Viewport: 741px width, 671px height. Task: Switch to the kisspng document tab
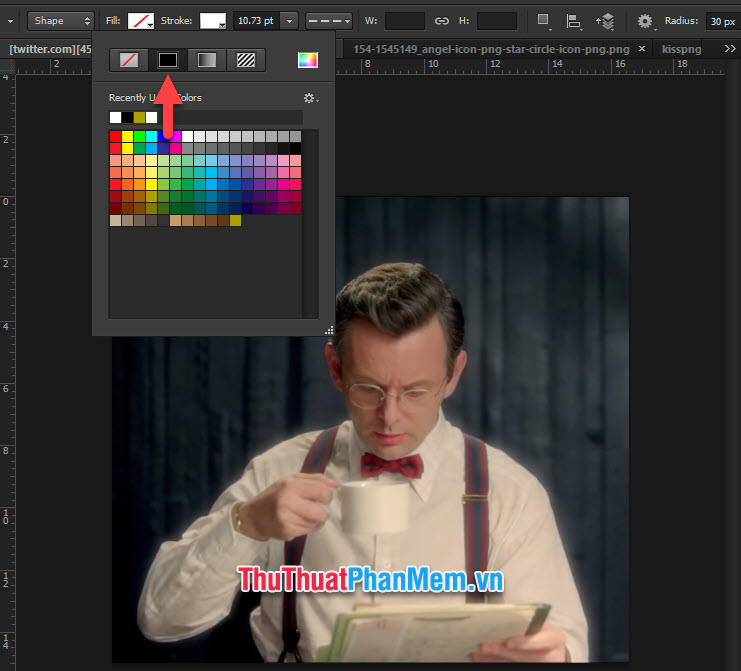[x=681, y=49]
